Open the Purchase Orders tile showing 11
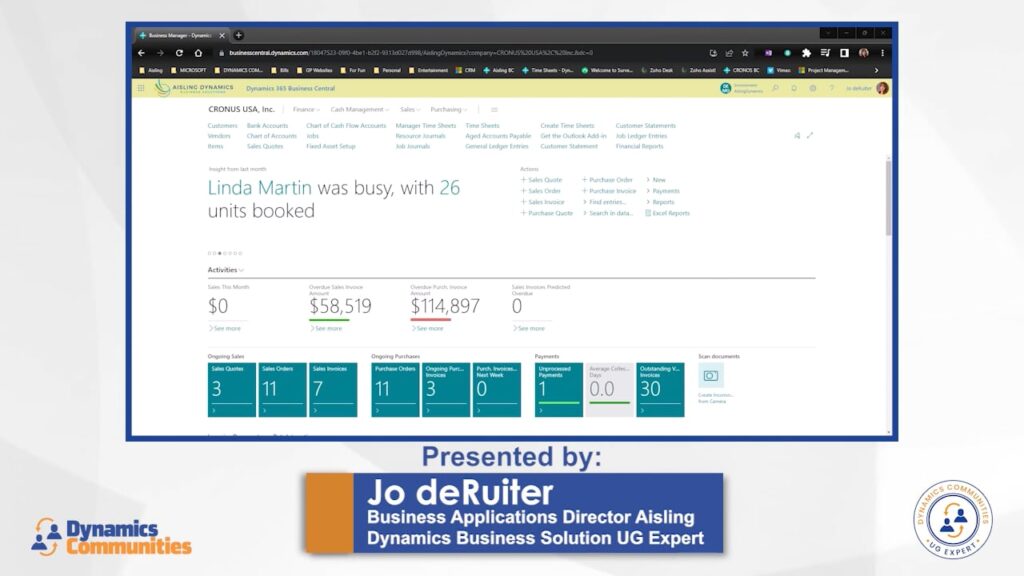This screenshot has width=1024, height=576. 395,390
